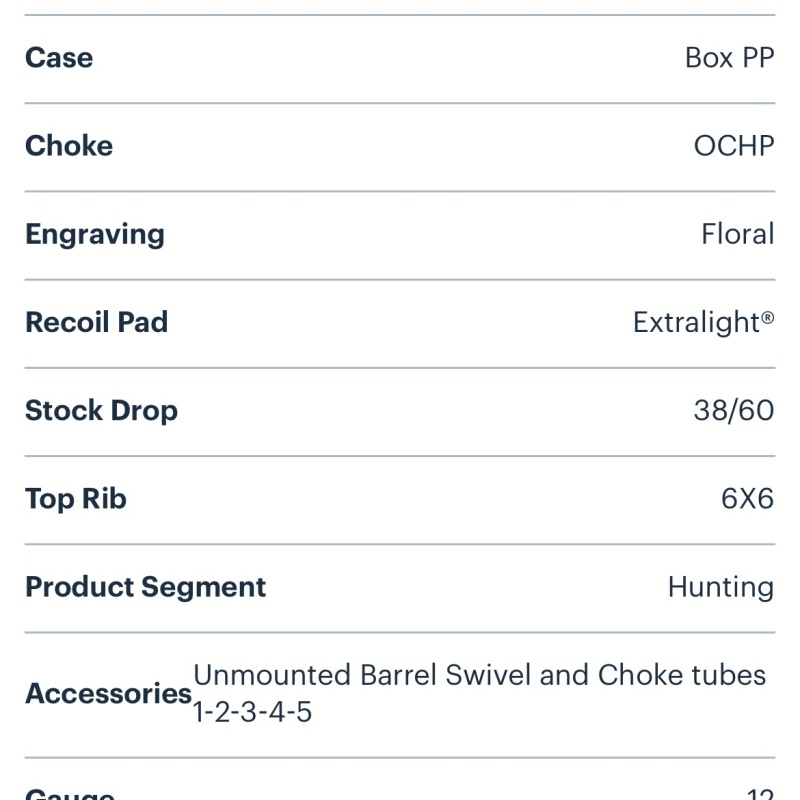Click the Unmounted Barrel Swivel text

pos(363,676)
